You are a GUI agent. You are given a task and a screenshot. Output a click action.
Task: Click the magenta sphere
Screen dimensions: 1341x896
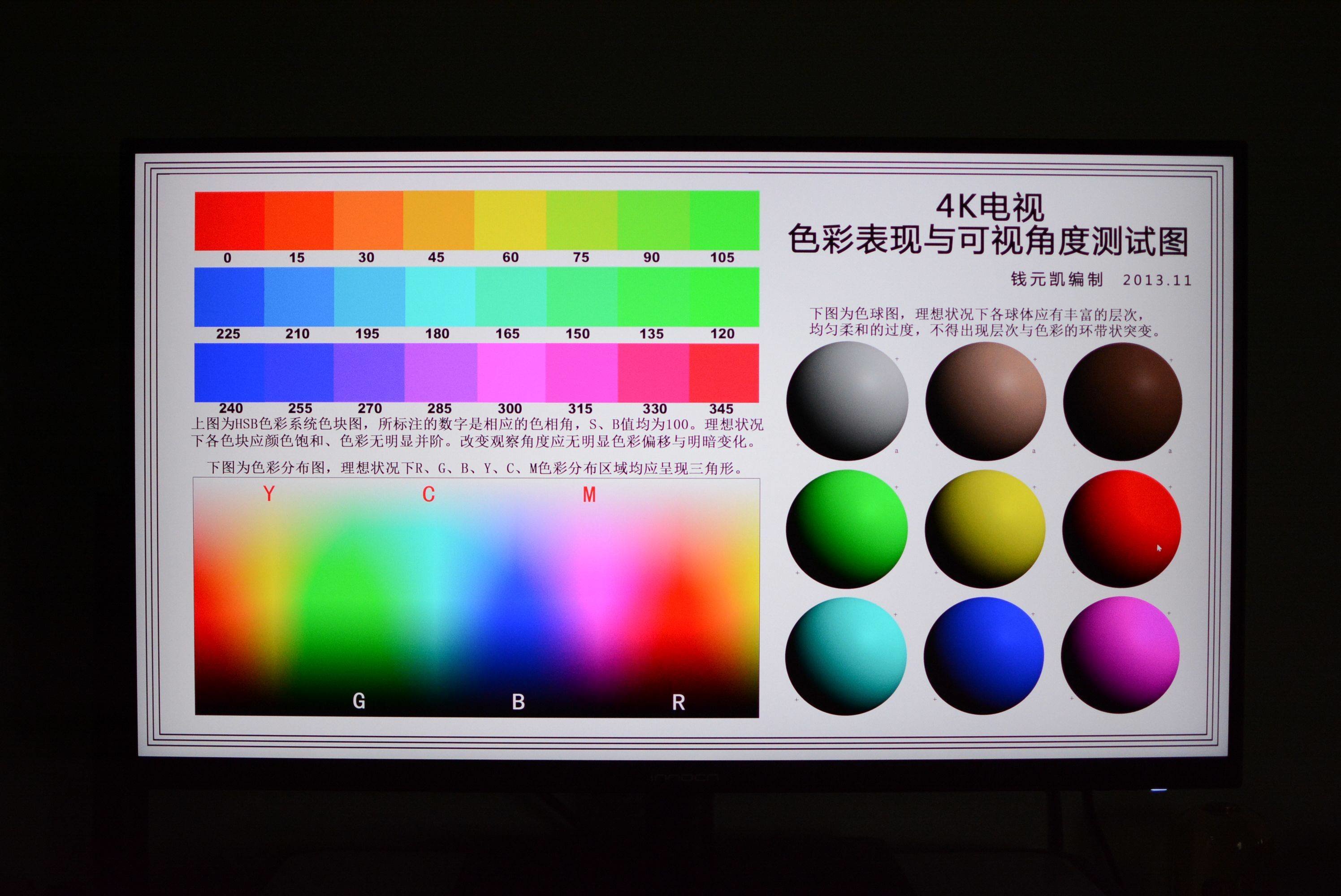[x=1120, y=655]
